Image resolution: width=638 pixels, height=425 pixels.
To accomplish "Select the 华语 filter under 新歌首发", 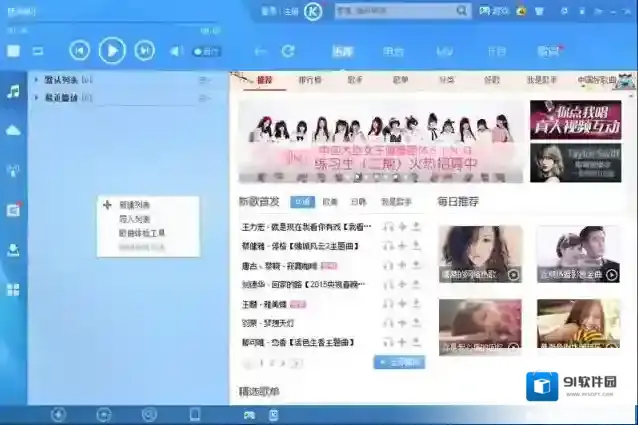I will [x=304, y=202].
